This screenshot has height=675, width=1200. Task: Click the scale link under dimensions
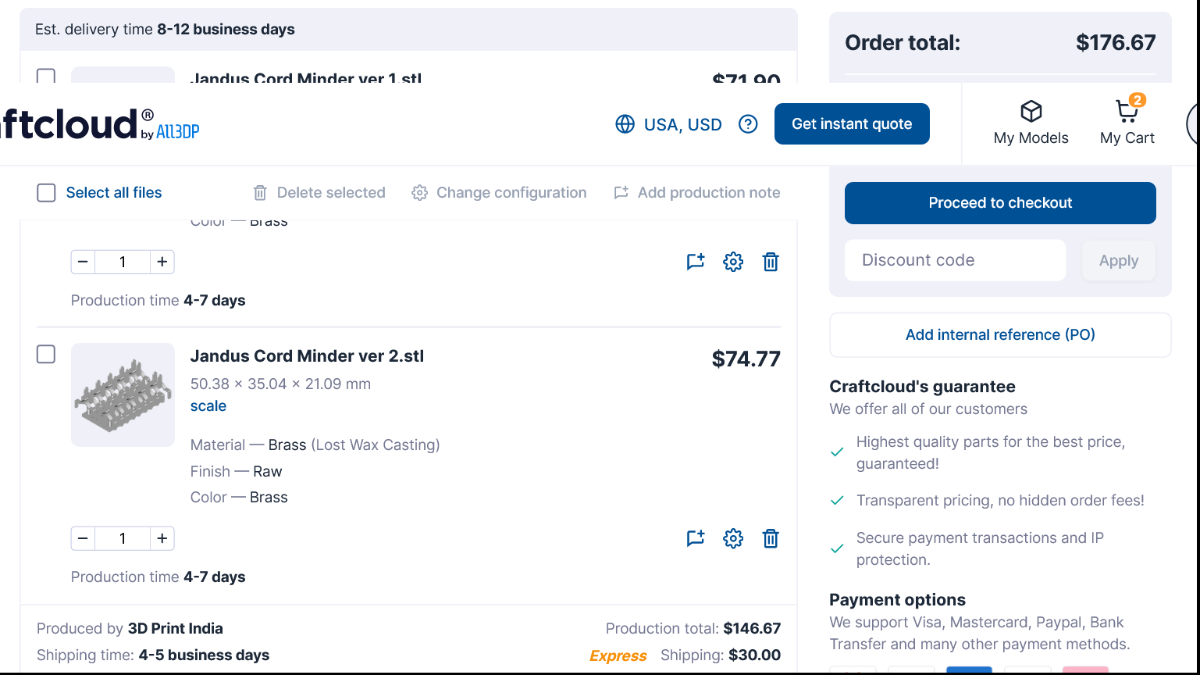208,406
